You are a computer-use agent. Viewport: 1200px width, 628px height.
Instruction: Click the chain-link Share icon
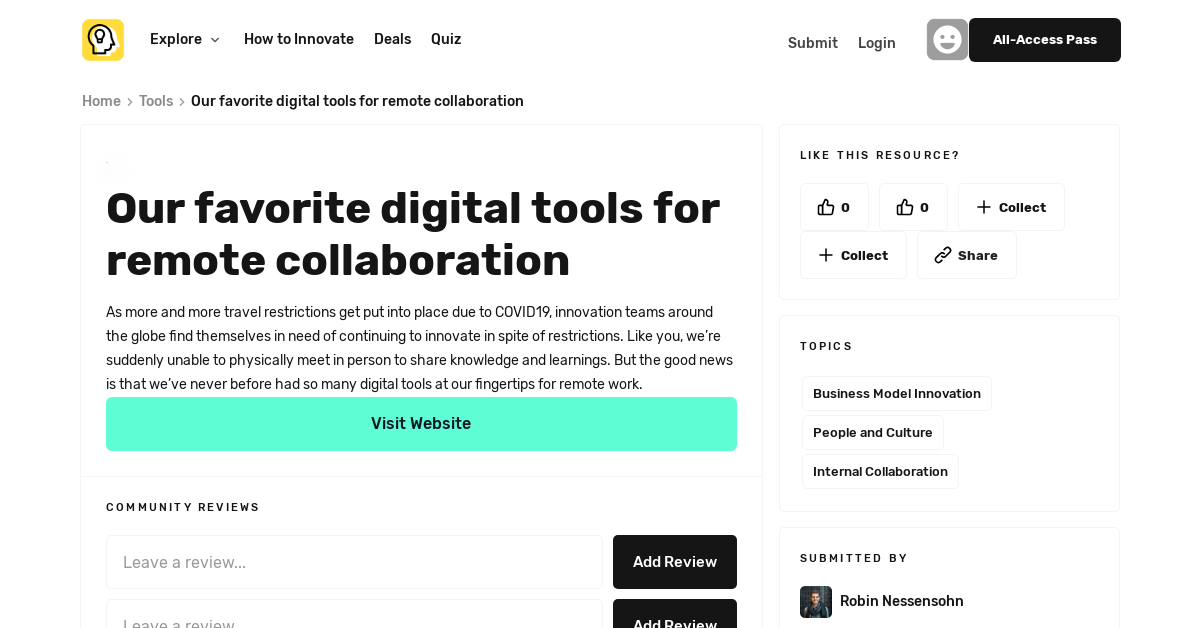[943, 254]
